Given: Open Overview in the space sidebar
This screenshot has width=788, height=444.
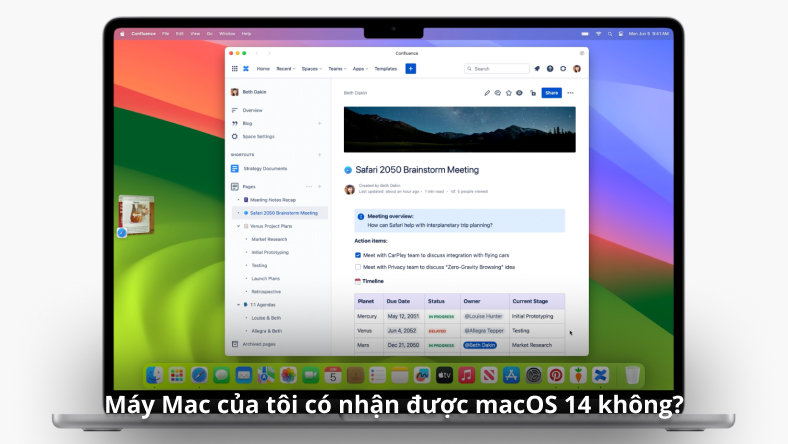Looking at the screenshot, I should click(252, 110).
